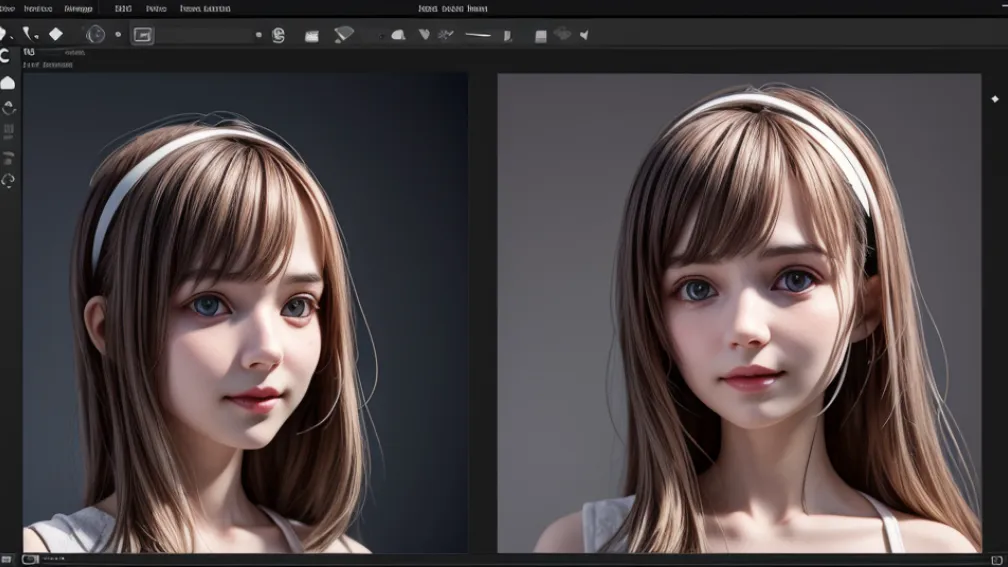Click the phone handset icon in toolbar
This screenshot has height=567, width=1008.
28,34
